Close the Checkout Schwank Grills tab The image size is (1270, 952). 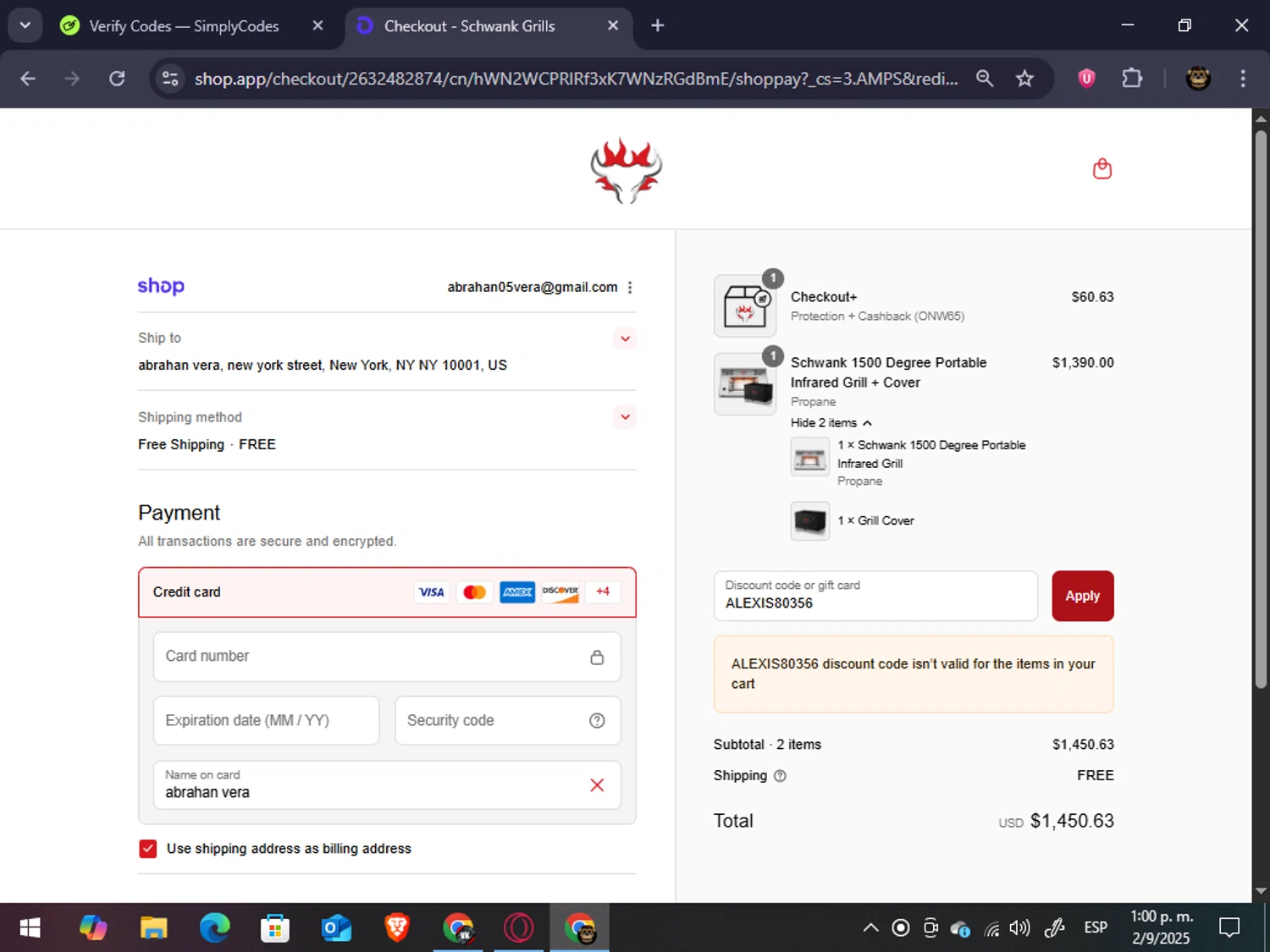point(613,26)
